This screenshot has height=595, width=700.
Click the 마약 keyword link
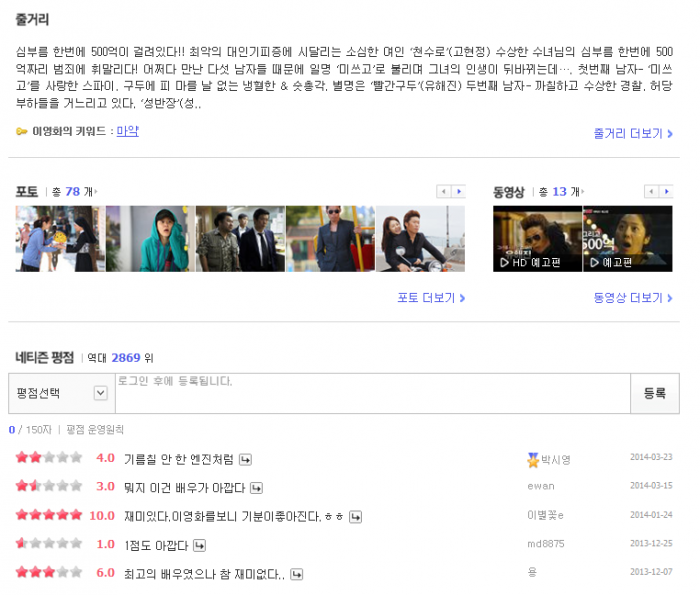coord(127,131)
